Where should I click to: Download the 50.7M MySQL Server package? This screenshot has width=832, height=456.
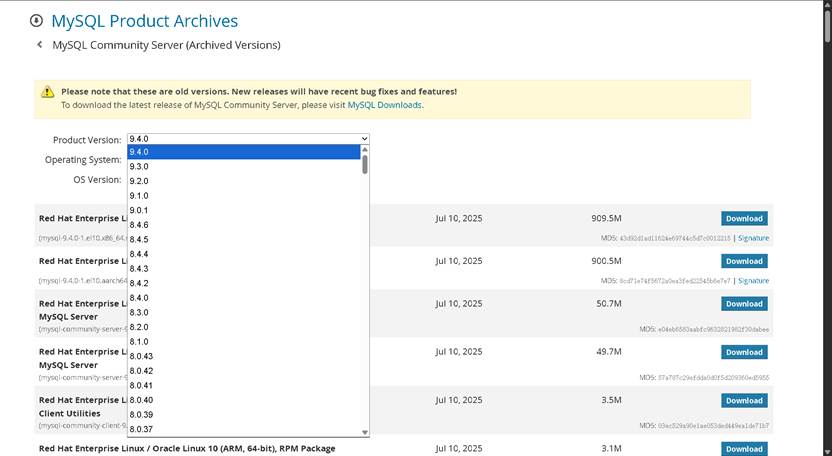744,304
